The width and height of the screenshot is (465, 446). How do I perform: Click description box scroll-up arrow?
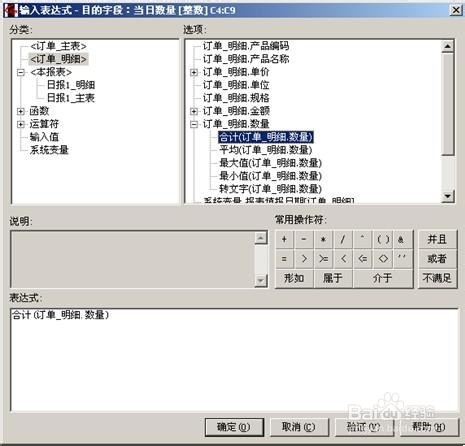point(261,238)
